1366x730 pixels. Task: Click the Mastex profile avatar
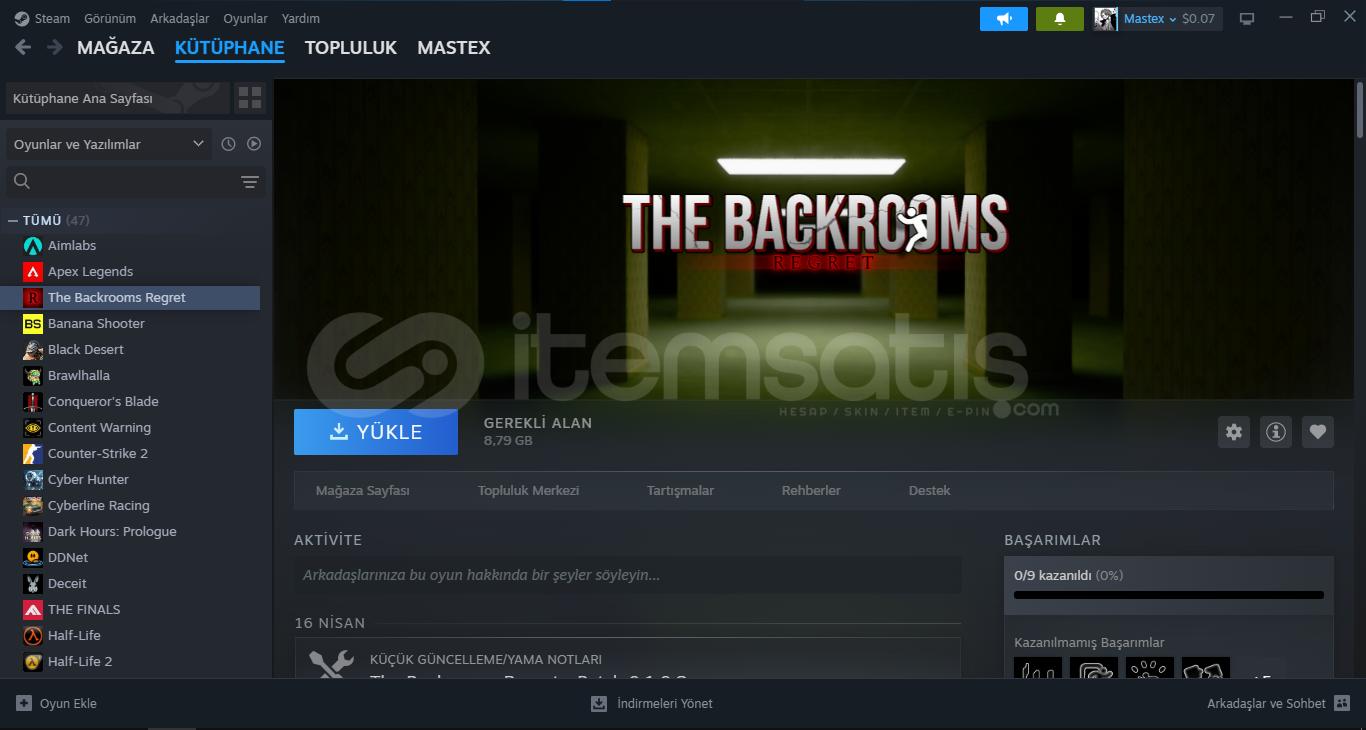click(1105, 19)
